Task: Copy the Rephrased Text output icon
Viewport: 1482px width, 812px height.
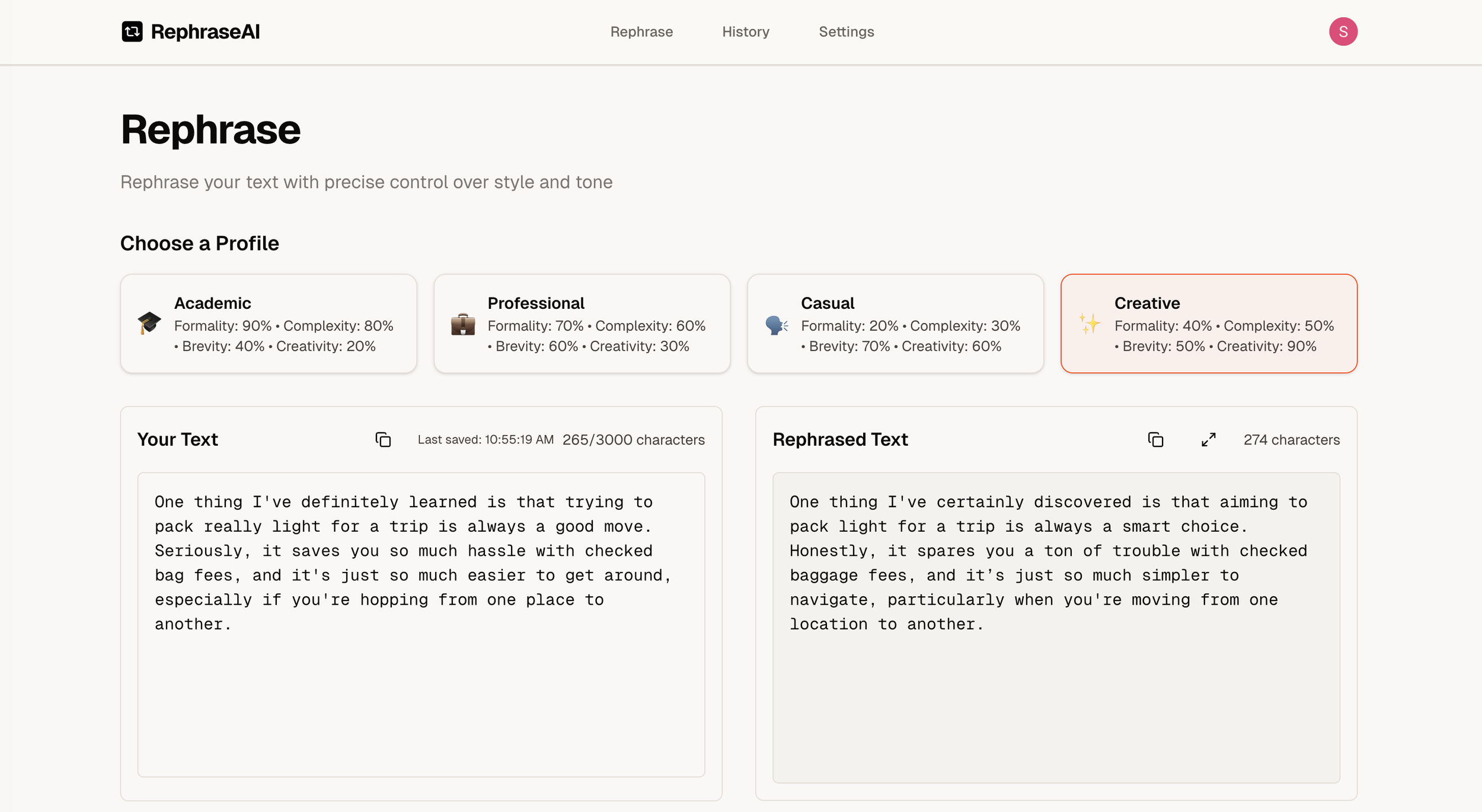Action: 1155,440
